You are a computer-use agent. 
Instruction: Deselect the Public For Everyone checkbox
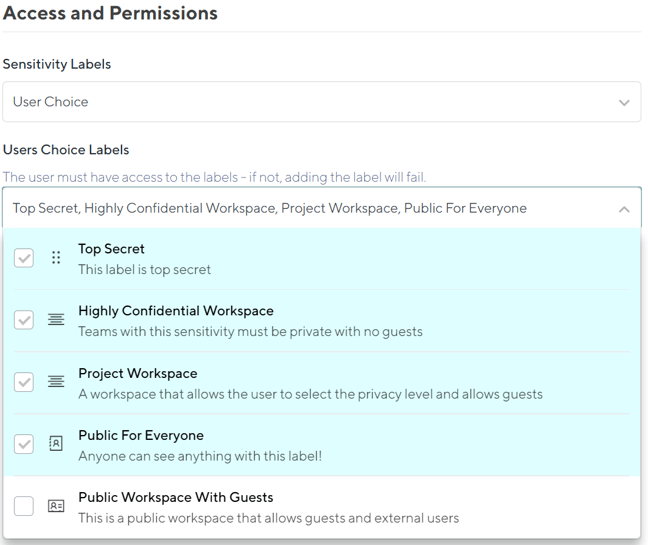pyautogui.click(x=24, y=444)
